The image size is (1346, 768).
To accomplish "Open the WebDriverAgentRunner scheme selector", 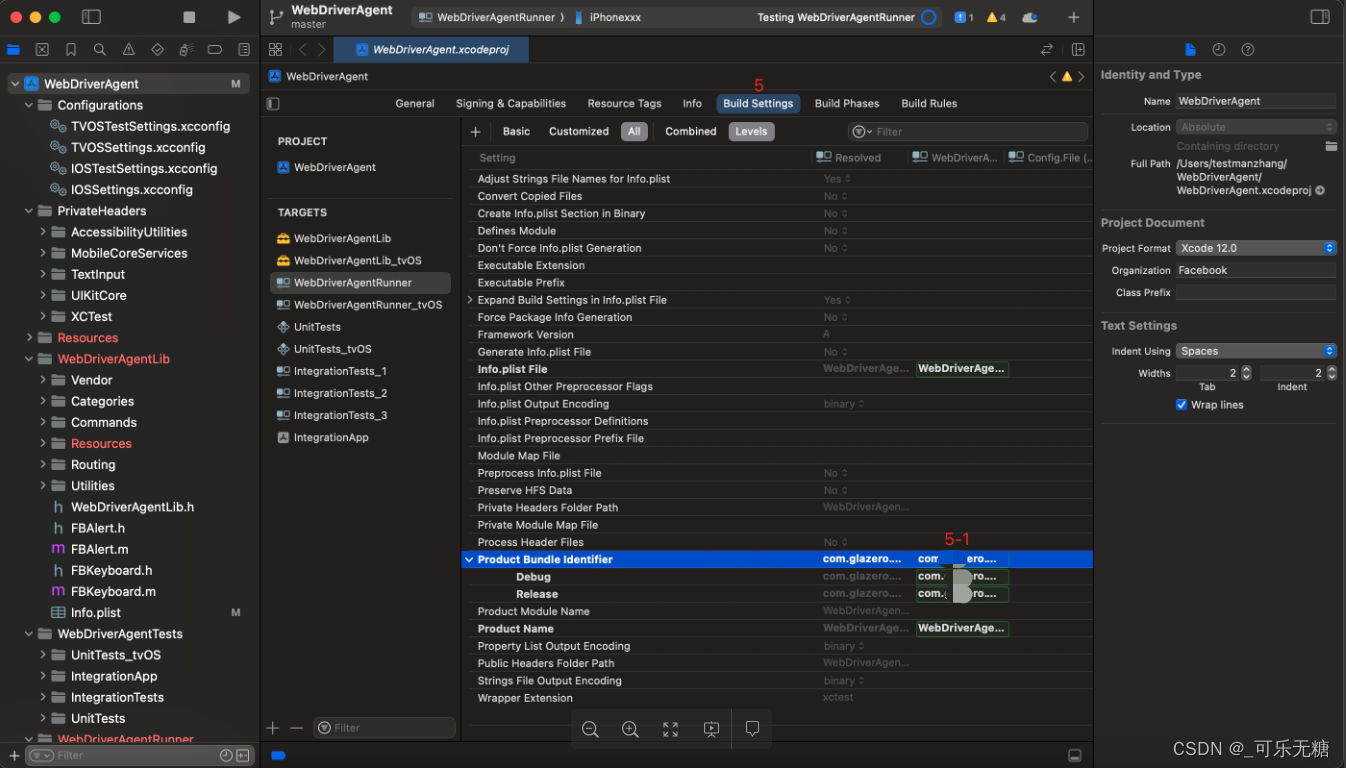I will [x=489, y=17].
